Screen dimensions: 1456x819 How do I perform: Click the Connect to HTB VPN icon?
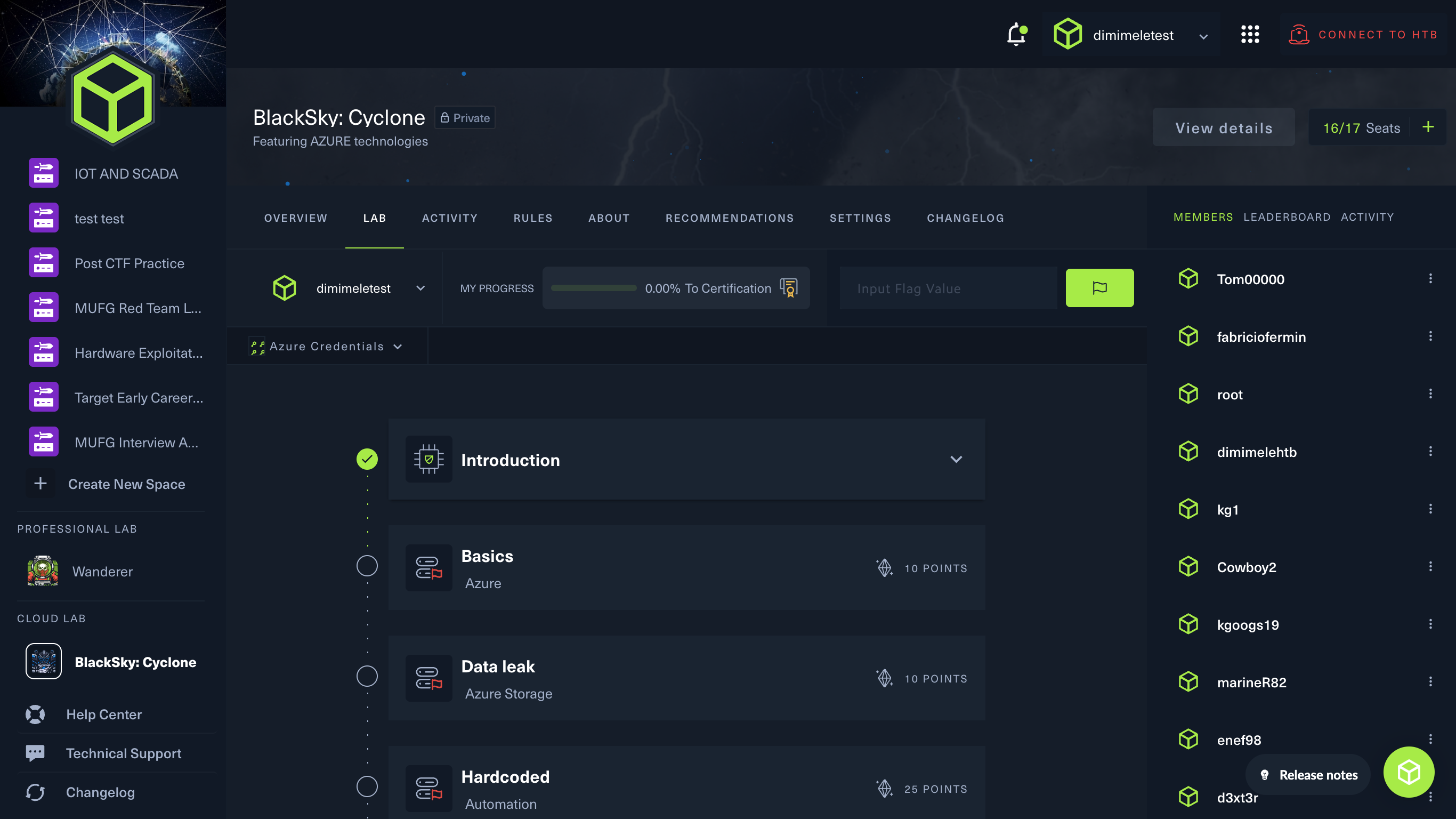point(1298,35)
